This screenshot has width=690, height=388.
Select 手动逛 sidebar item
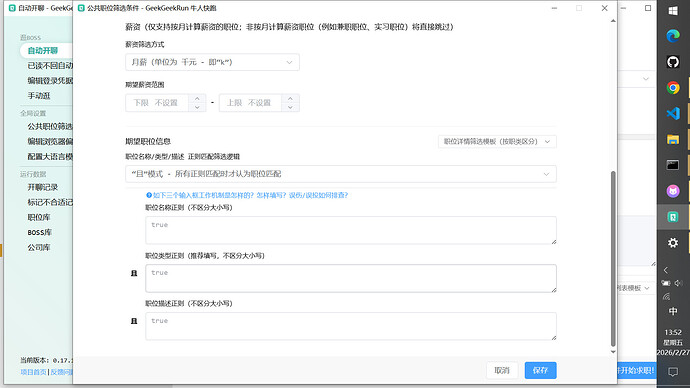[39, 95]
